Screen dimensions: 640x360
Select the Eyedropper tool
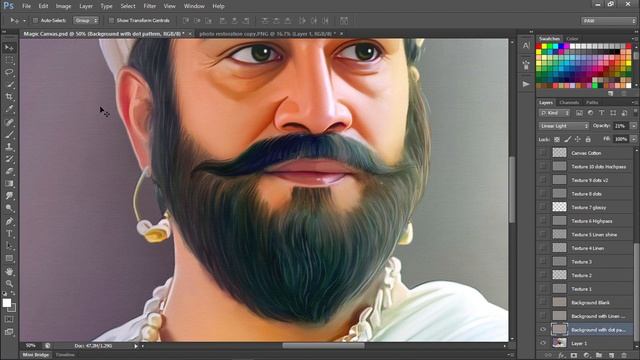pos(9,109)
